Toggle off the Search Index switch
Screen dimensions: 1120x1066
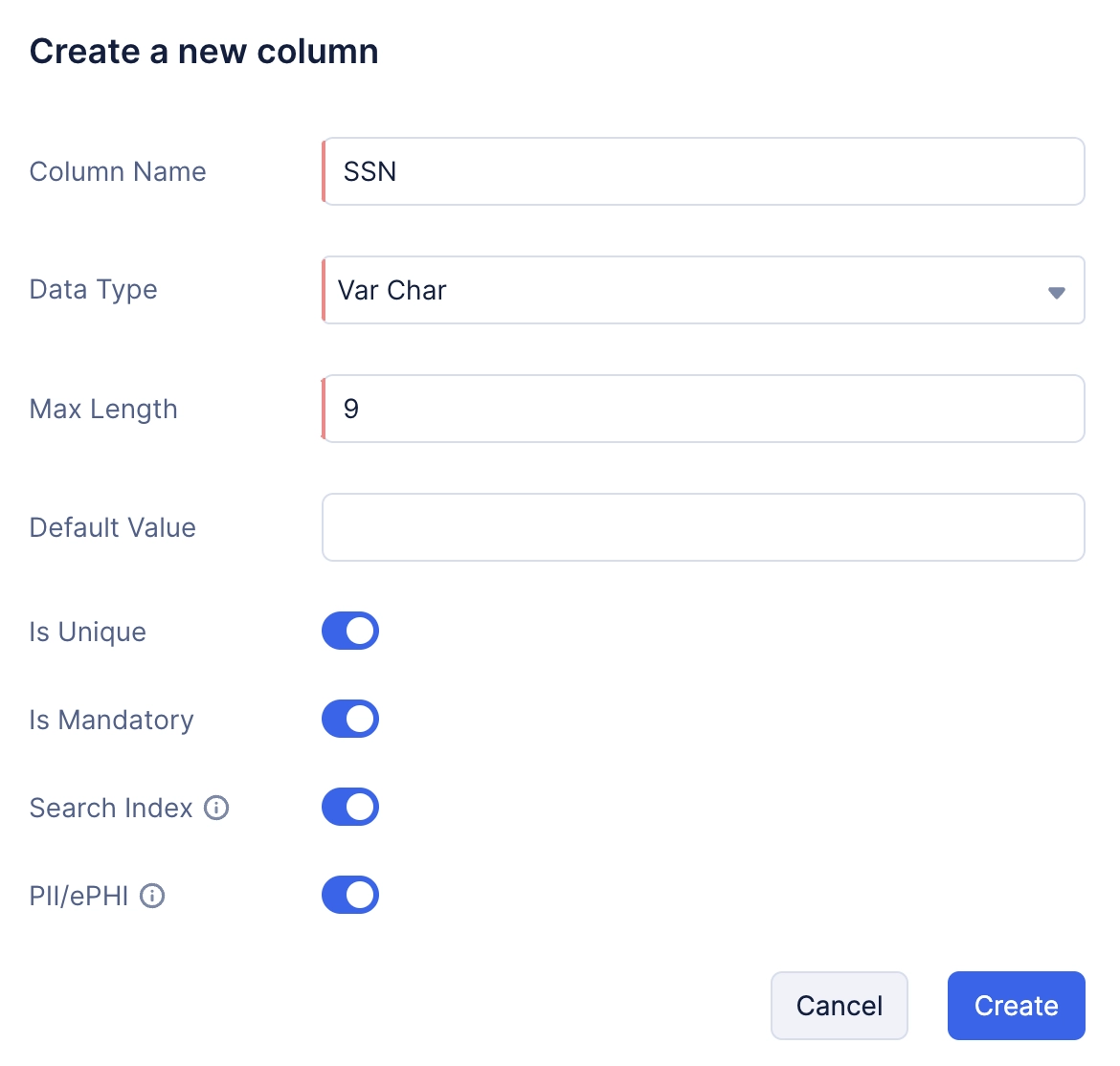click(350, 807)
